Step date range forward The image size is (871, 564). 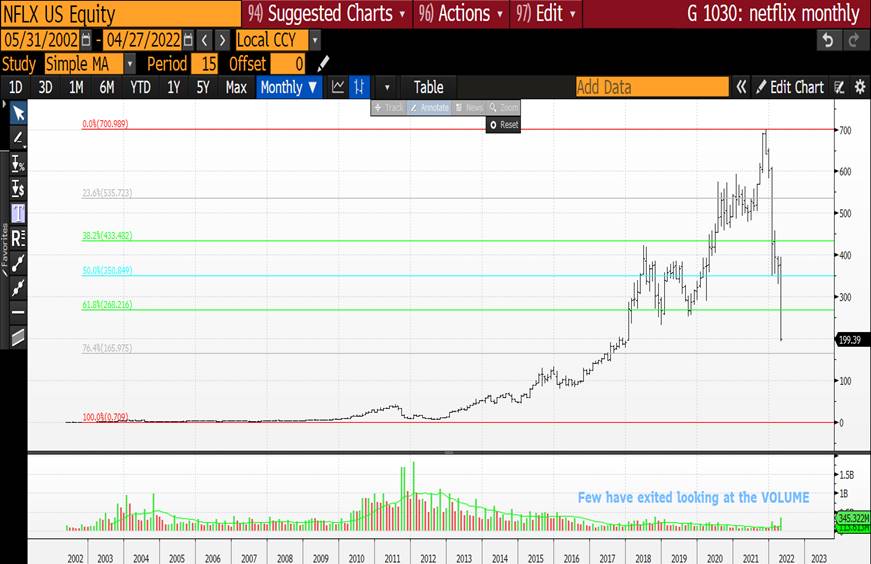222,40
